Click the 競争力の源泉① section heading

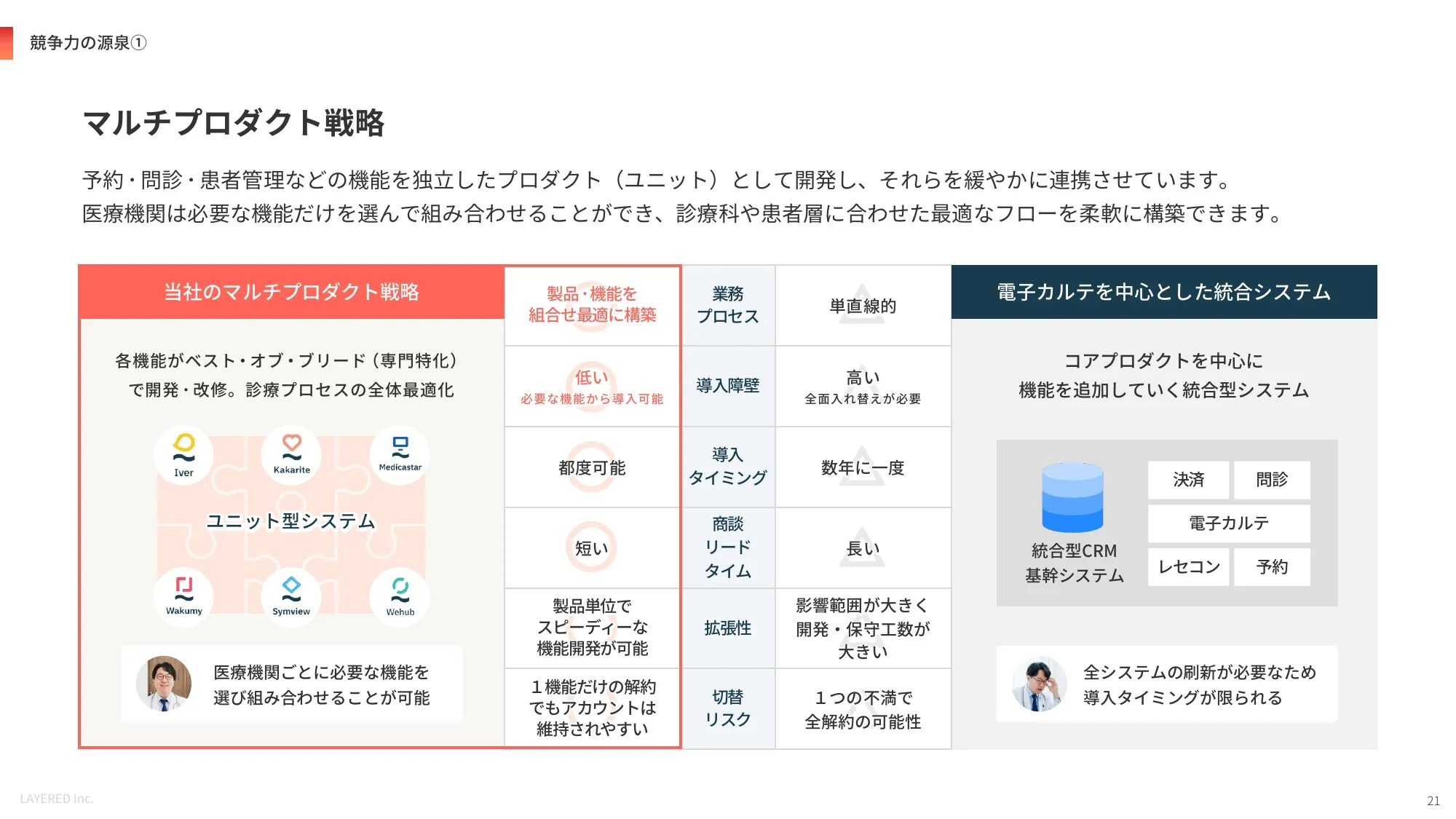coord(88,43)
